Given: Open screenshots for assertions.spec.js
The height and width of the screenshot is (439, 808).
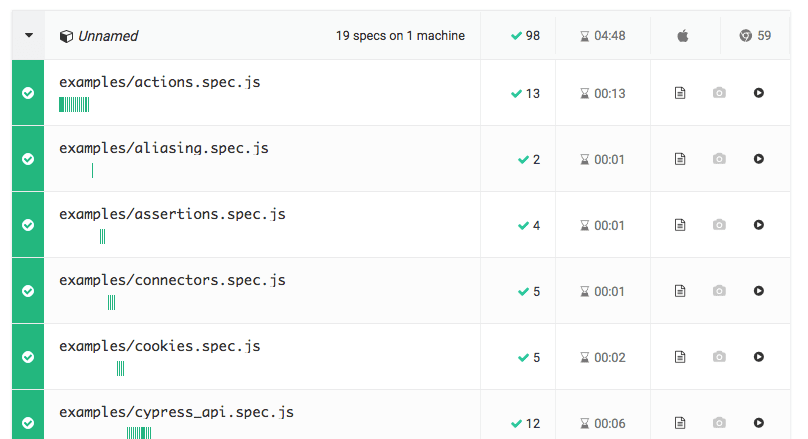Looking at the screenshot, I should [719, 225].
